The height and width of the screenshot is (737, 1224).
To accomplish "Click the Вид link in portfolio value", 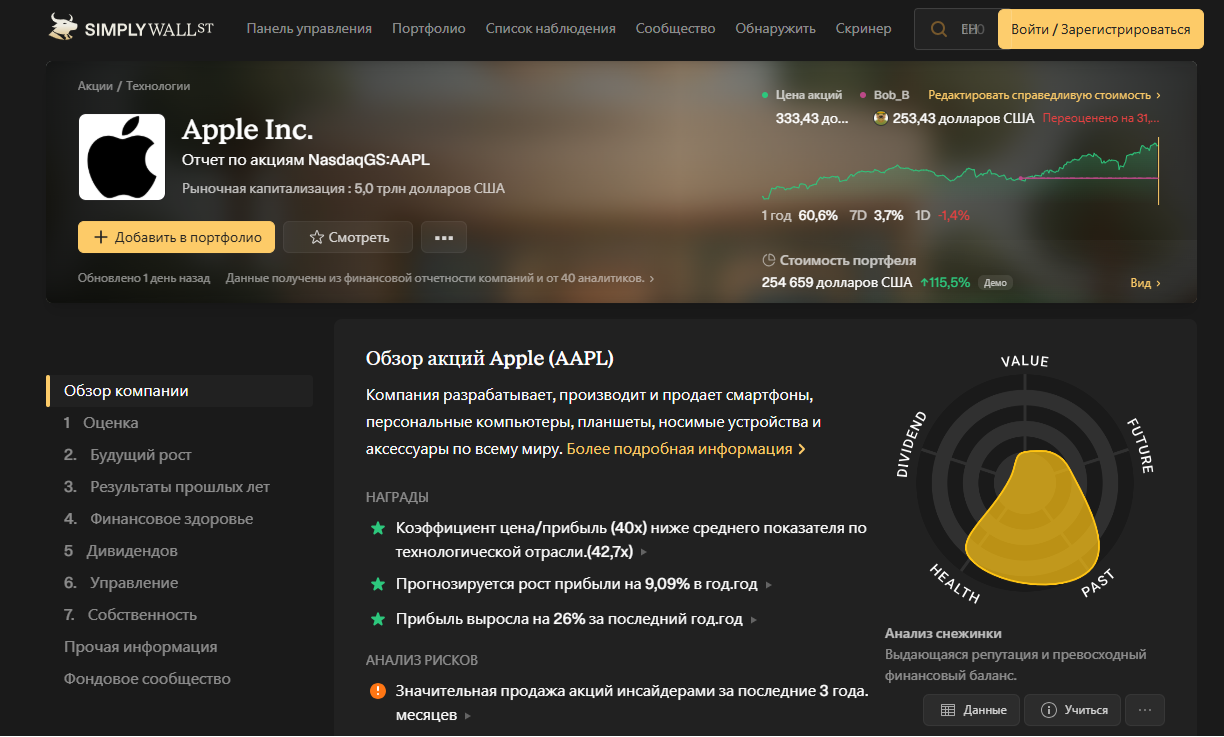I will pyautogui.click(x=1145, y=283).
